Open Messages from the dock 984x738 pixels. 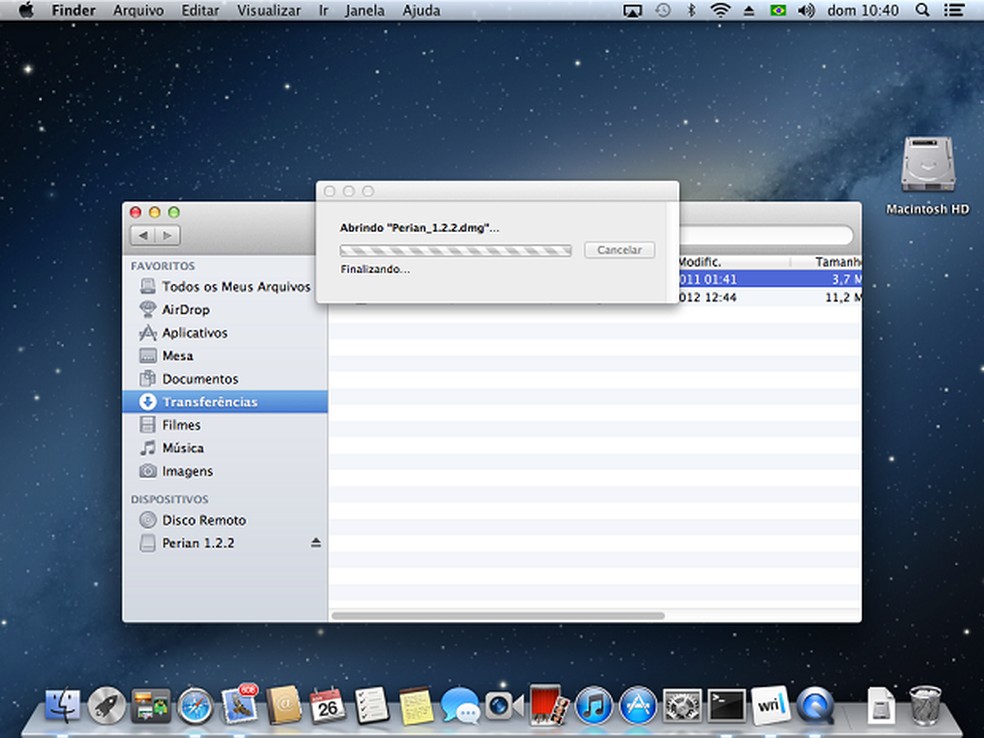(x=460, y=706)
